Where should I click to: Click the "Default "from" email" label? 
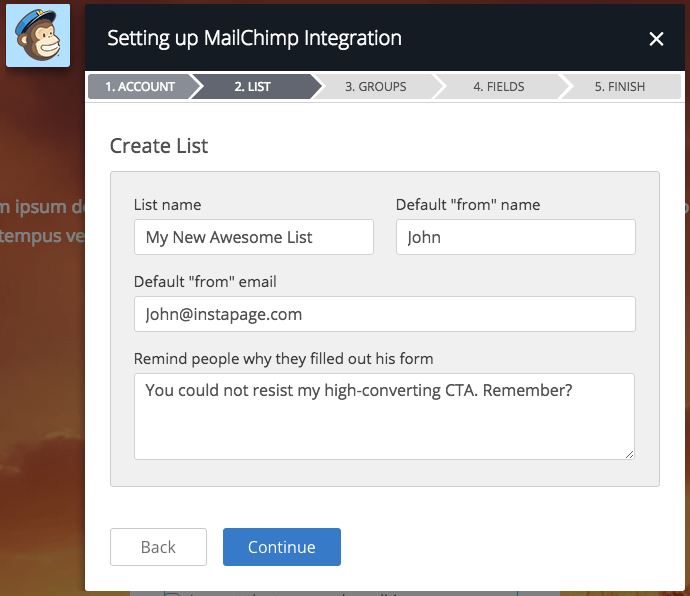[205, 282]
